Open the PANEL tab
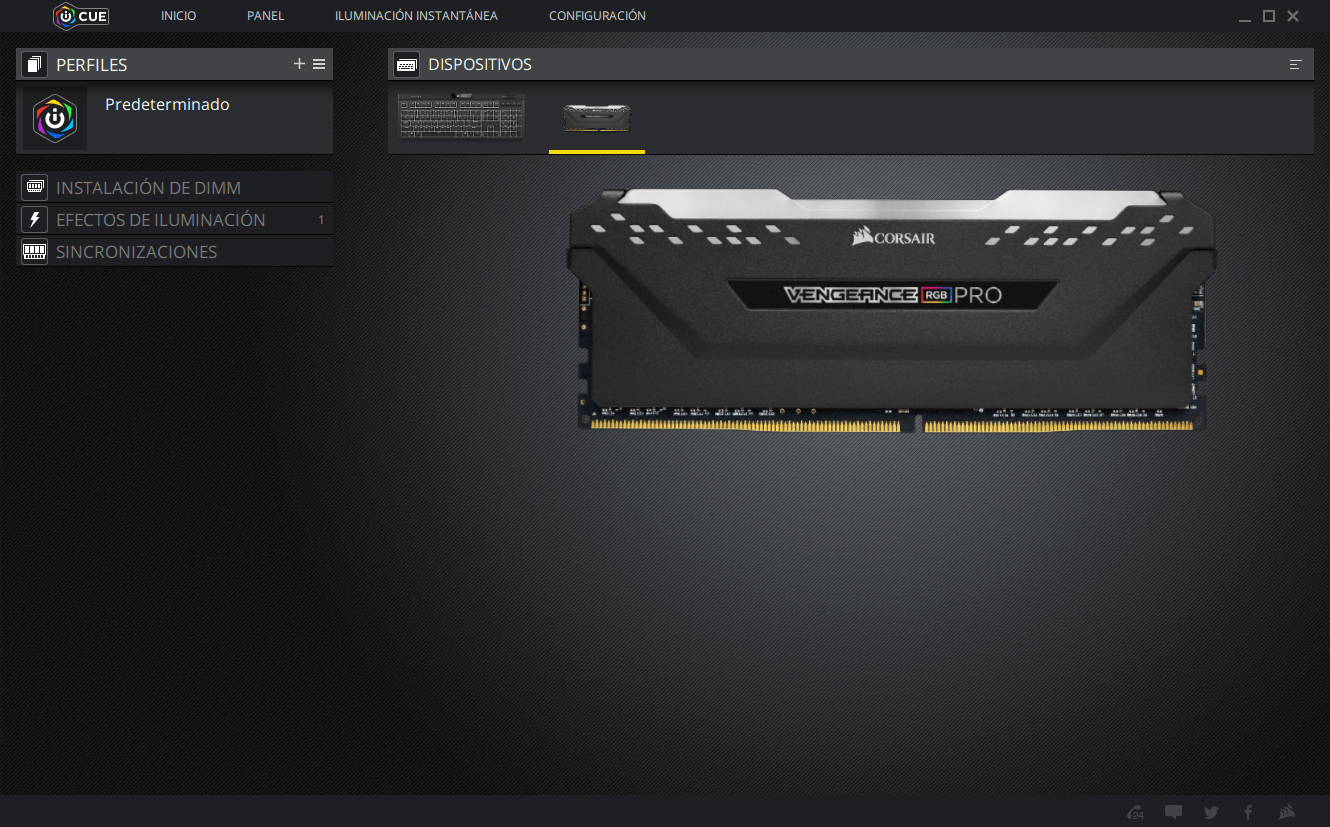This screenshot has width=1330, height=827. click(x=266, y=16)
